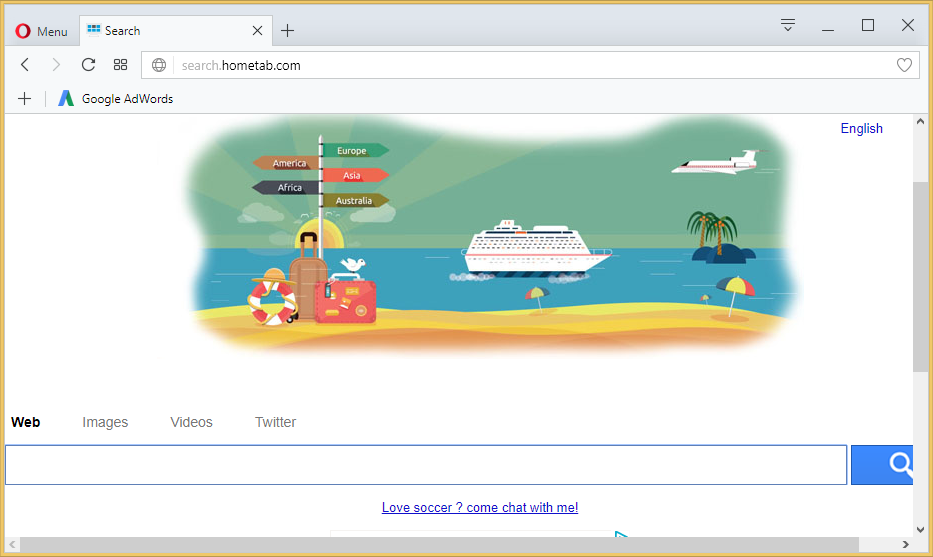Close the Search tab
Image resolution: width=933 pixels, height=557 pixels.
(257, 30)
